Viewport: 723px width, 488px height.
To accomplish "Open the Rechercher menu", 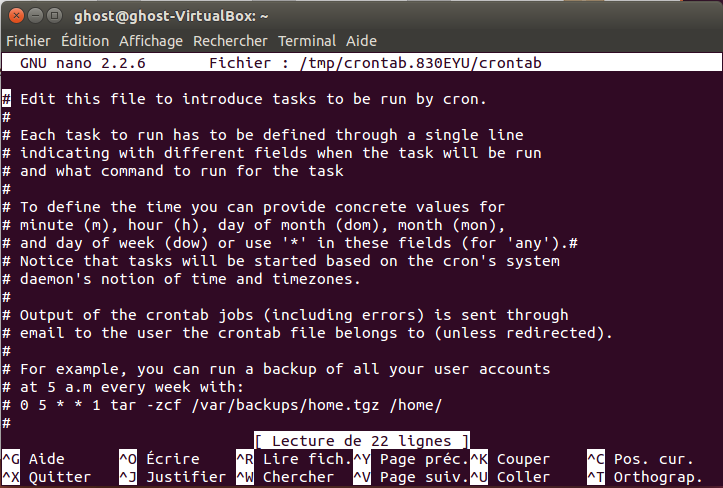I will (x=230, y=41).
